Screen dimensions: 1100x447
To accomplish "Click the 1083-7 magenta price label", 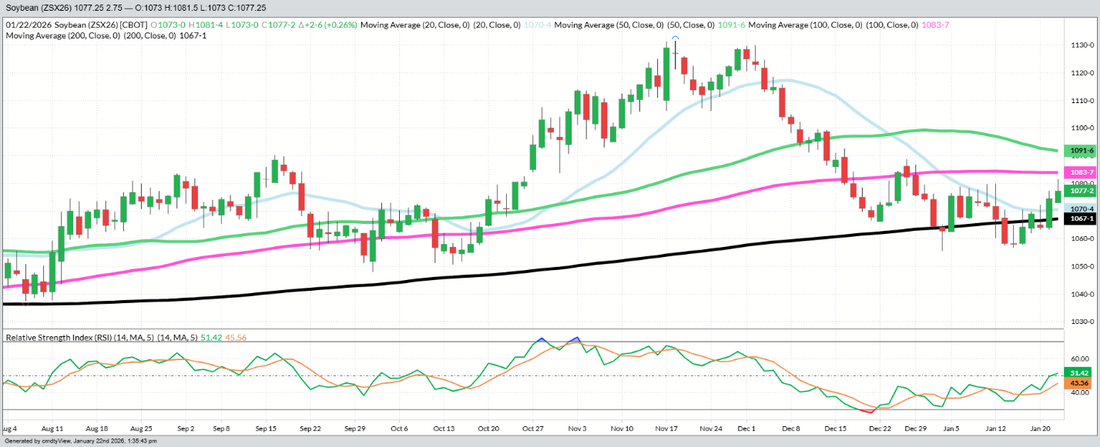I will (1082, 173).
